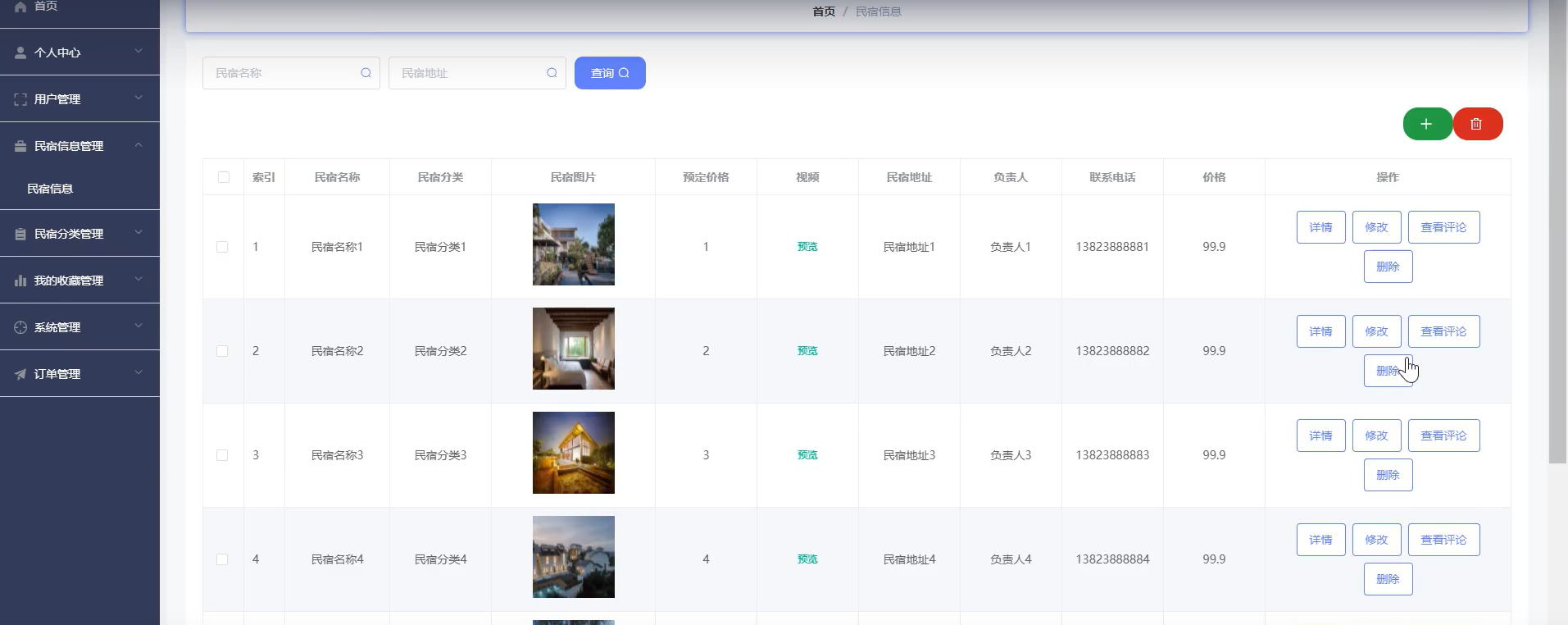This screenshot has height=625, width=1568.
Task: Click 查看评论 for 民宿名称1
Action: pos(1443,227)
